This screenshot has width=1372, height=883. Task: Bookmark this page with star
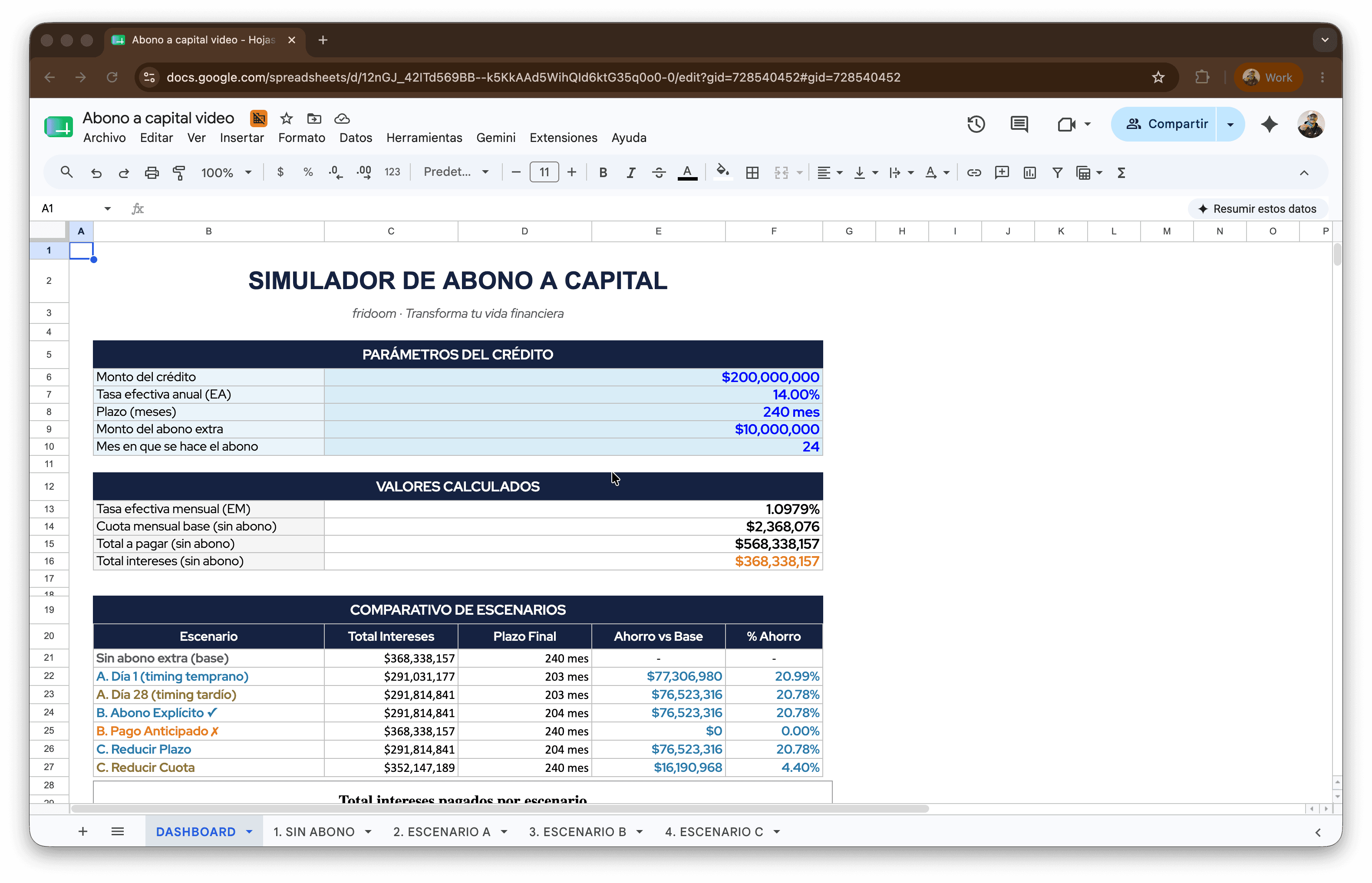tap(1158, 77)
